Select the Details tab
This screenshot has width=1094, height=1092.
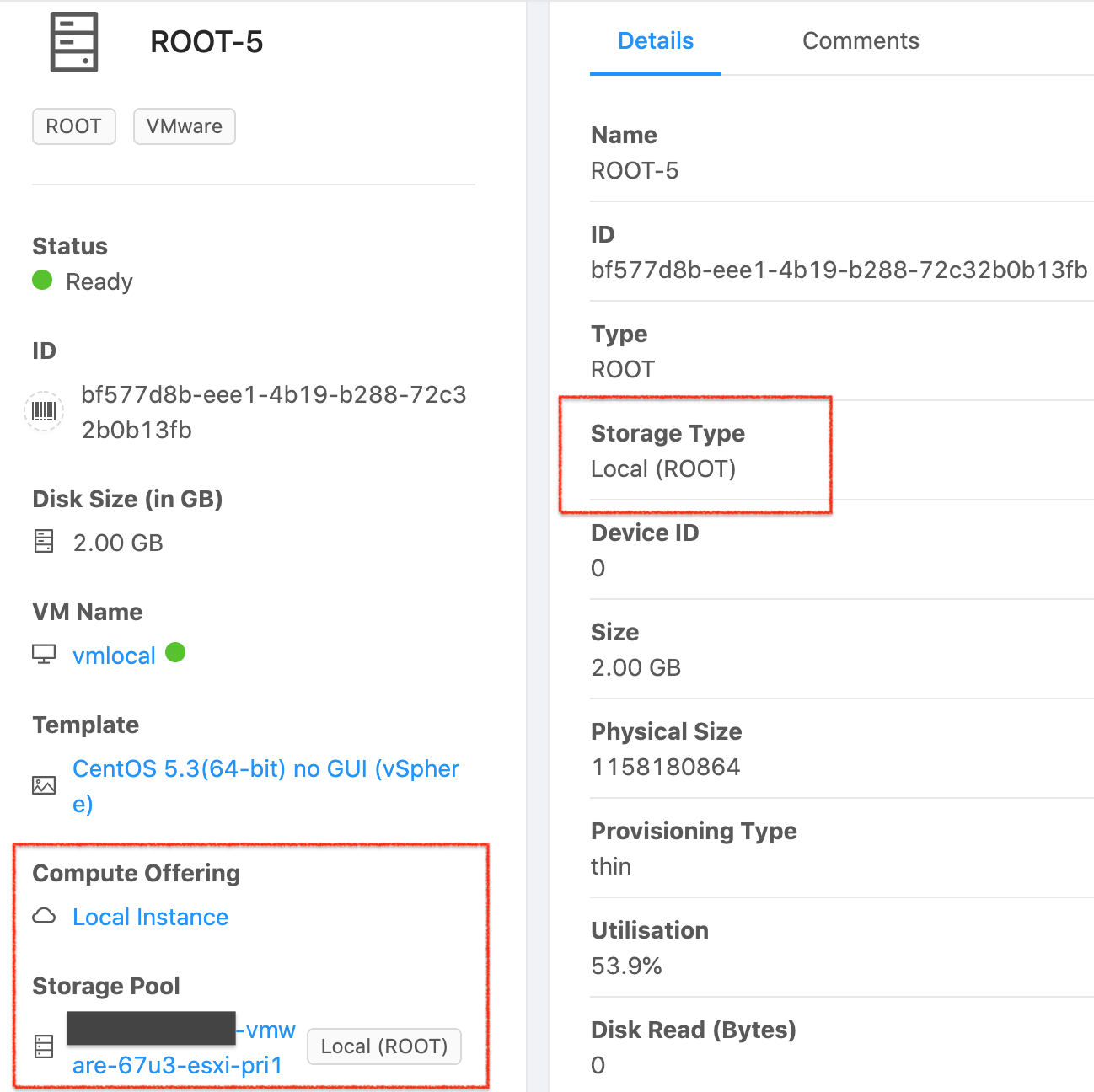[x=655, y=40]
